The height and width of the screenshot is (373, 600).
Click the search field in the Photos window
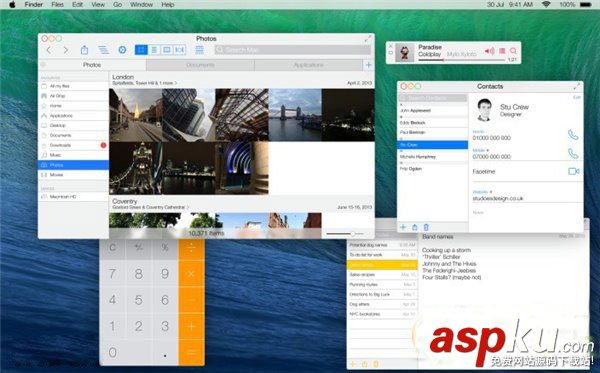tap(292, 50)
